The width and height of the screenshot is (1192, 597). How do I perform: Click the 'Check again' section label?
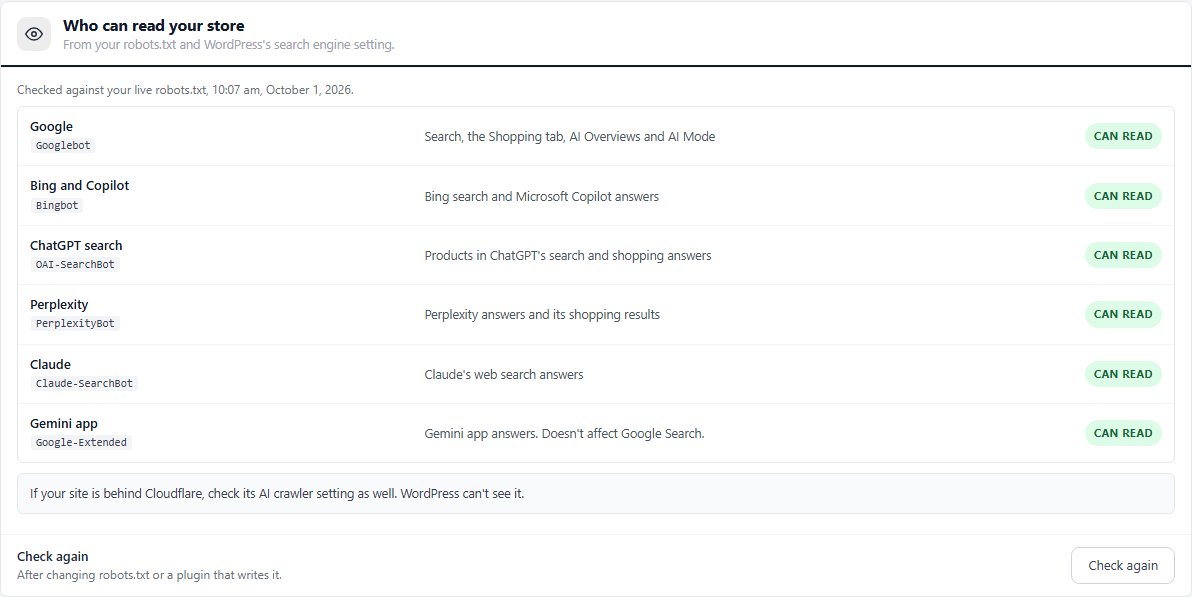53,557
